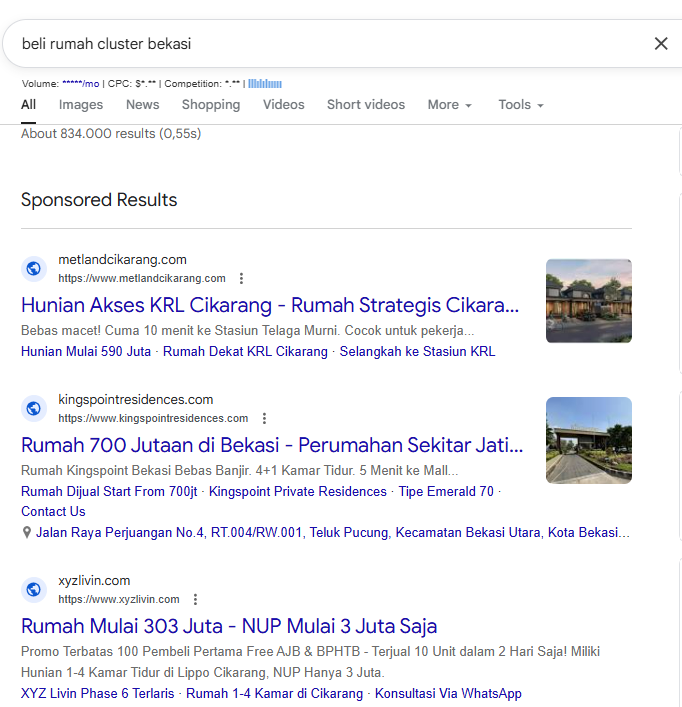The width and height of the screenshot is (682, 707).
Task: Click the globe favicon for metlandcikarang.com
Action: [x=34, y=269]
